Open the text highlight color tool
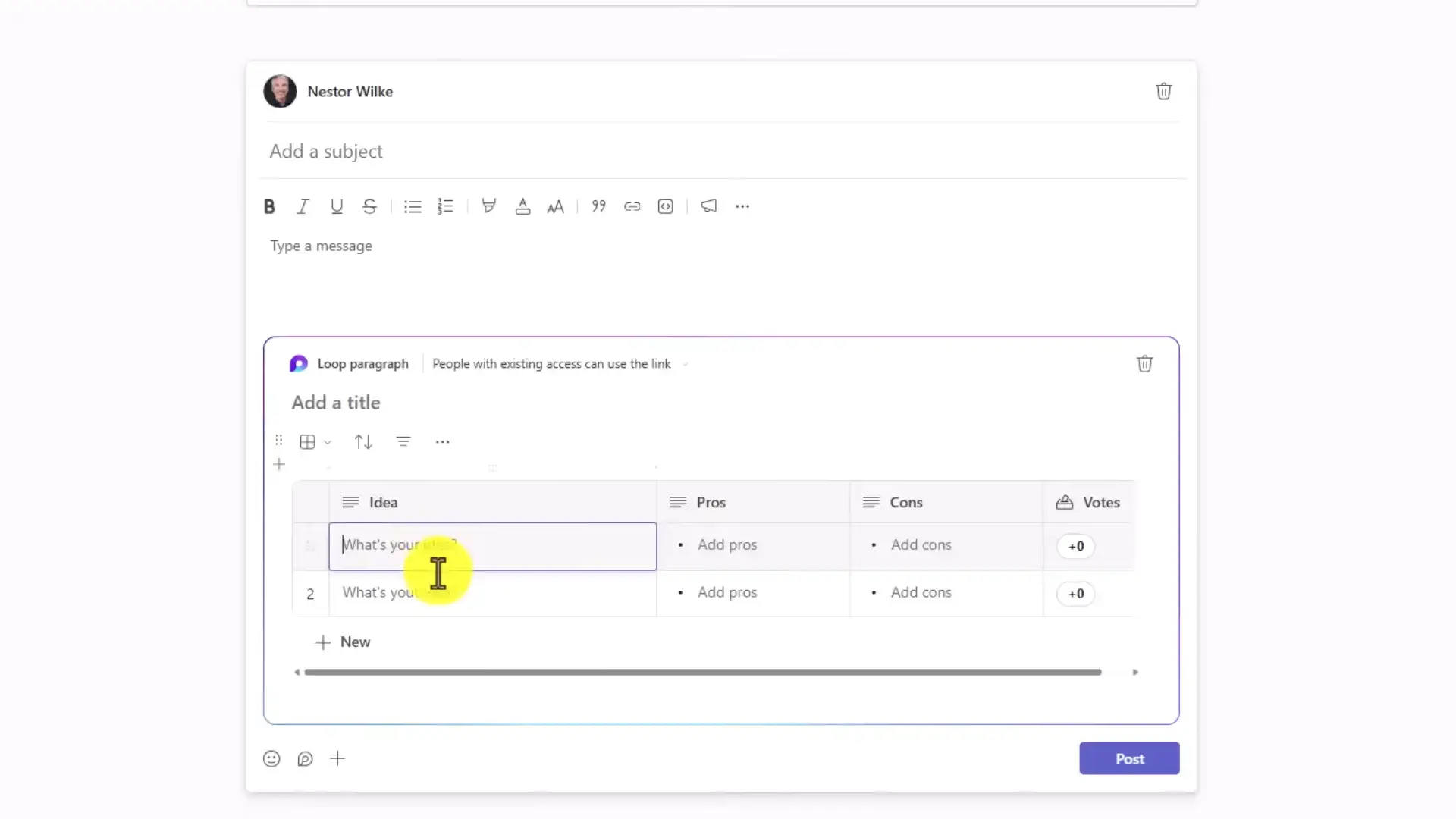Viewport: 1456px width, 819px height. tap(489, 206)
